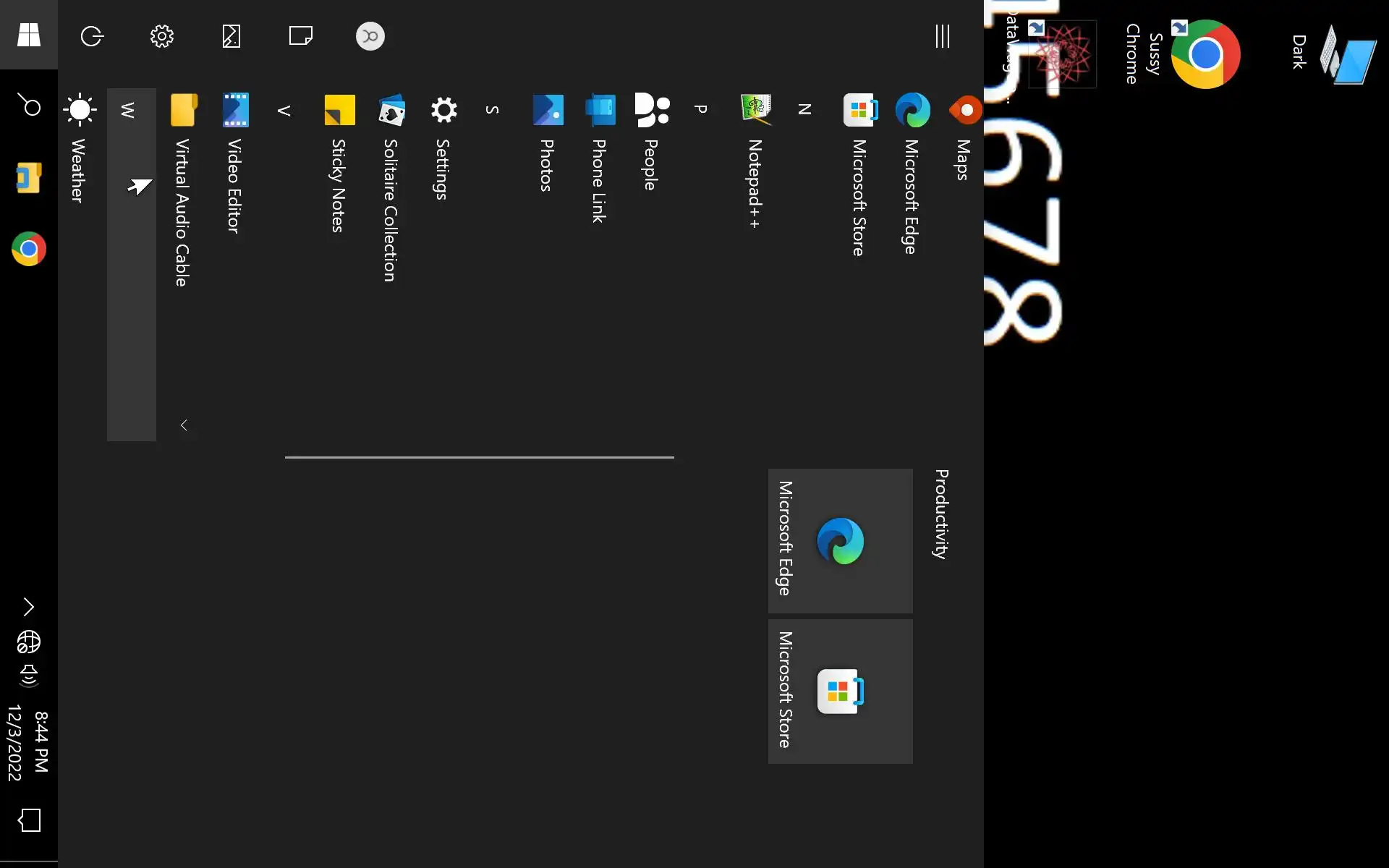Select the letter S section header
This screenshot has height=868, width=1389.
(493, 110)
